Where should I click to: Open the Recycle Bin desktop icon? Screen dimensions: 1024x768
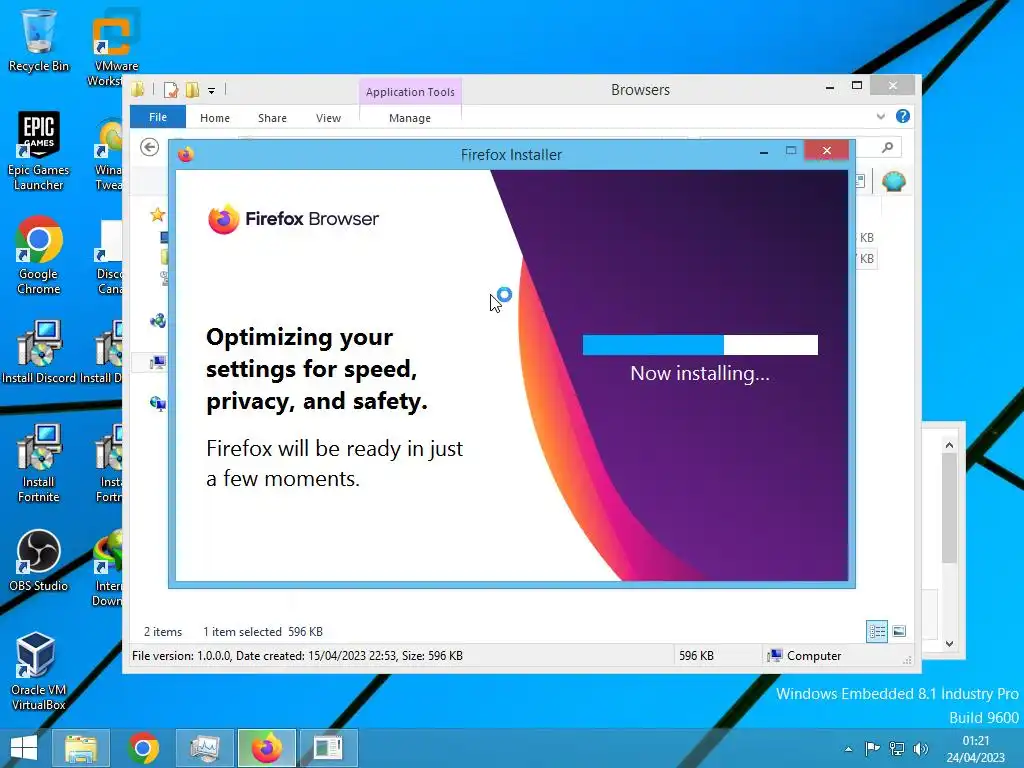39,39
